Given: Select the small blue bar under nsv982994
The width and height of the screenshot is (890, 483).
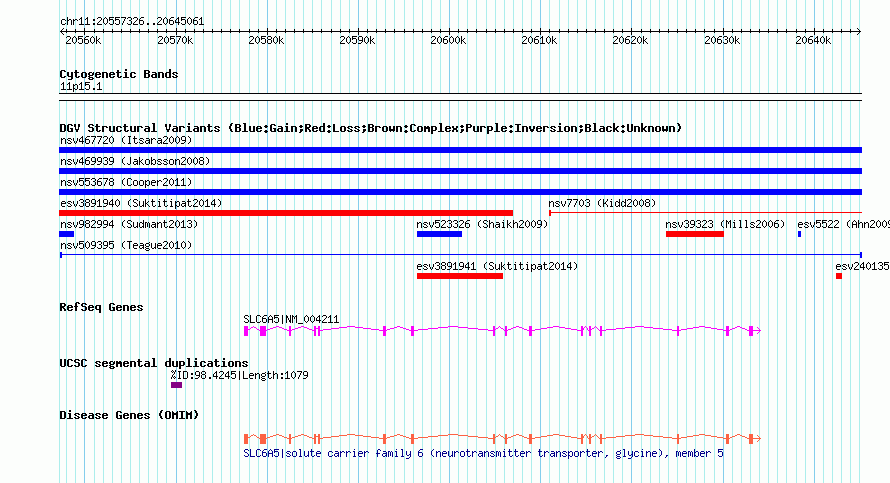Looking at the screenshot, I should tap(66, 234).
